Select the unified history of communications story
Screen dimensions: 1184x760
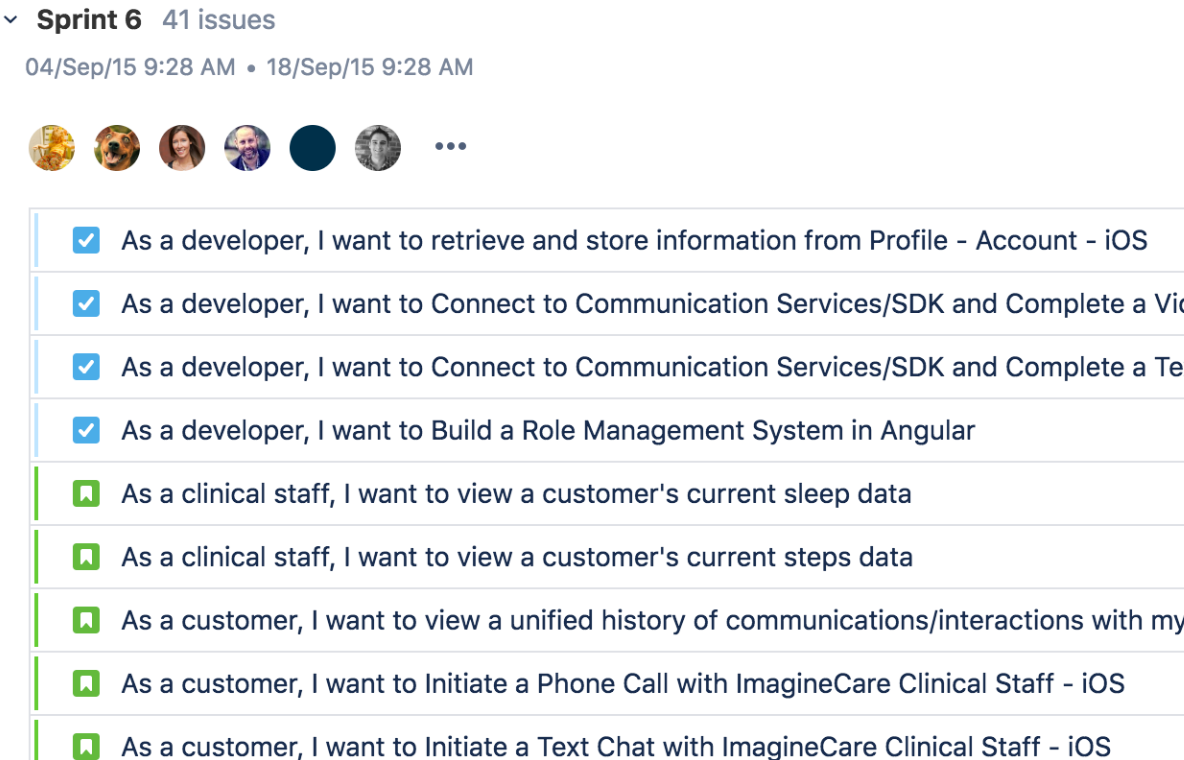[x=650, y=620]
